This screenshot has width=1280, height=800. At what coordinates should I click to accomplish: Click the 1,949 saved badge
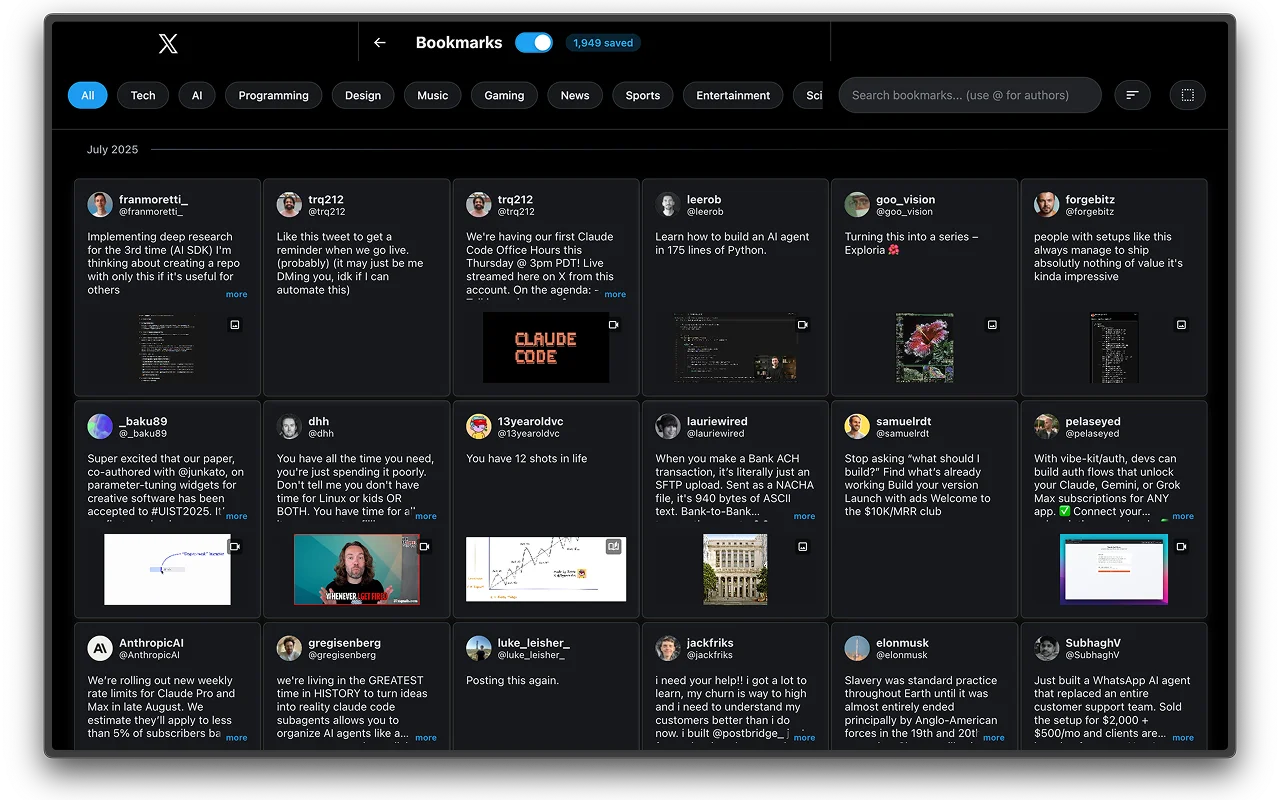tap(603, 43)
